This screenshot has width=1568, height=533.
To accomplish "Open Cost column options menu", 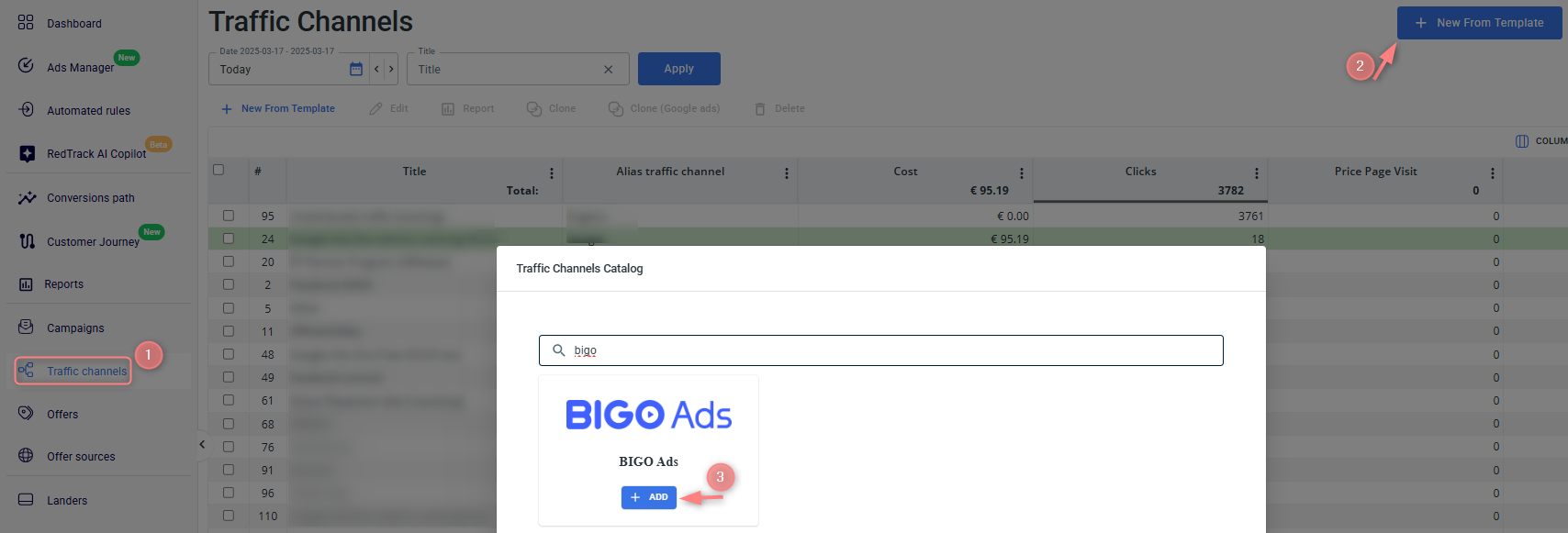I will pos(1022,173).
